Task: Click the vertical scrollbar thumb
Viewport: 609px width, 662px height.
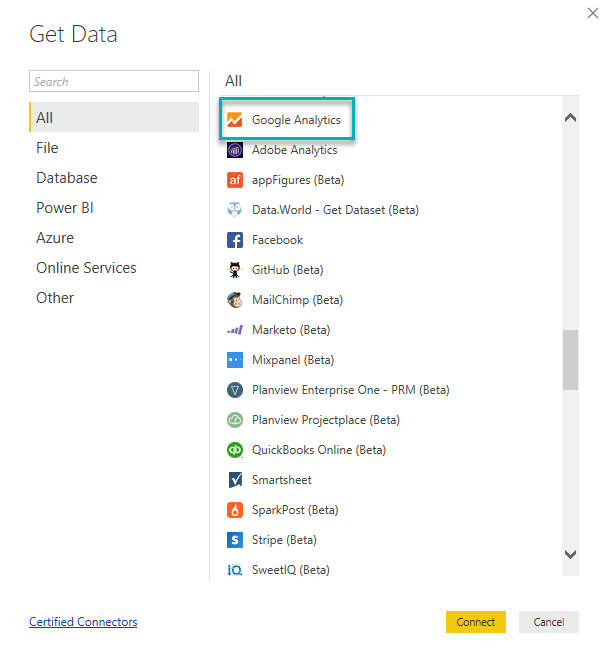Action: tap(570, 360)
